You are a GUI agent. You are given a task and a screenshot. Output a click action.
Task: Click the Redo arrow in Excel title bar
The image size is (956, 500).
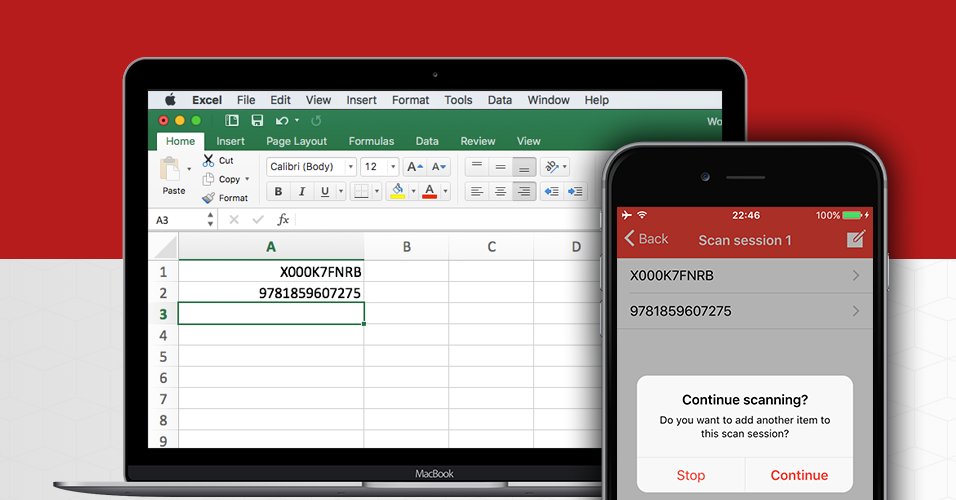(x=316, y=121)
